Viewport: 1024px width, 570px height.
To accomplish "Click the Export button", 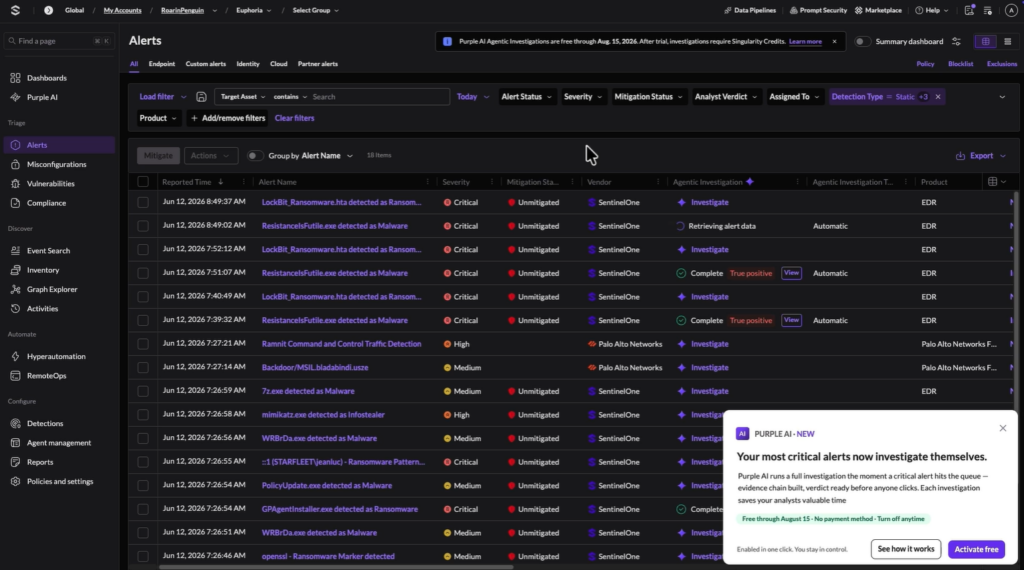I will 980,156.
